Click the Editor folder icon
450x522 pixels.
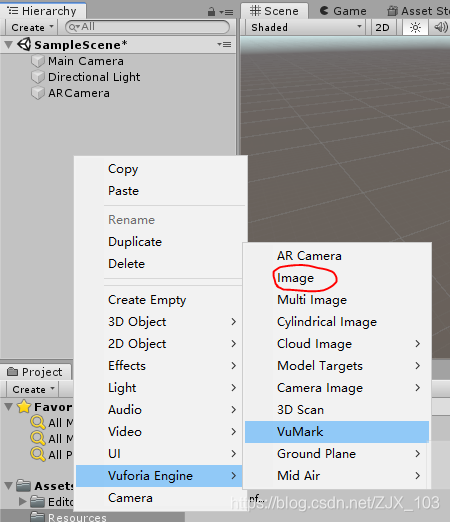(37, 501)
